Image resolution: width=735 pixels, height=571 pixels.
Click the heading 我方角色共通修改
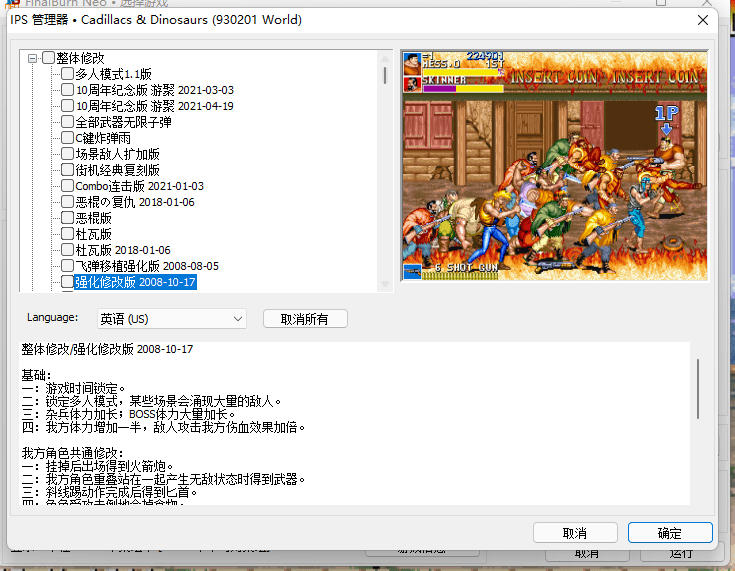(x=73, y=453)
